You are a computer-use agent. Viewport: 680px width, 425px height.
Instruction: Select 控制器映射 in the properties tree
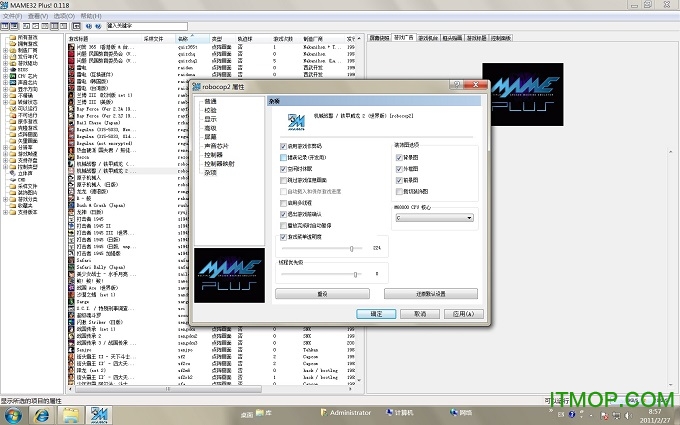point(219,163)
